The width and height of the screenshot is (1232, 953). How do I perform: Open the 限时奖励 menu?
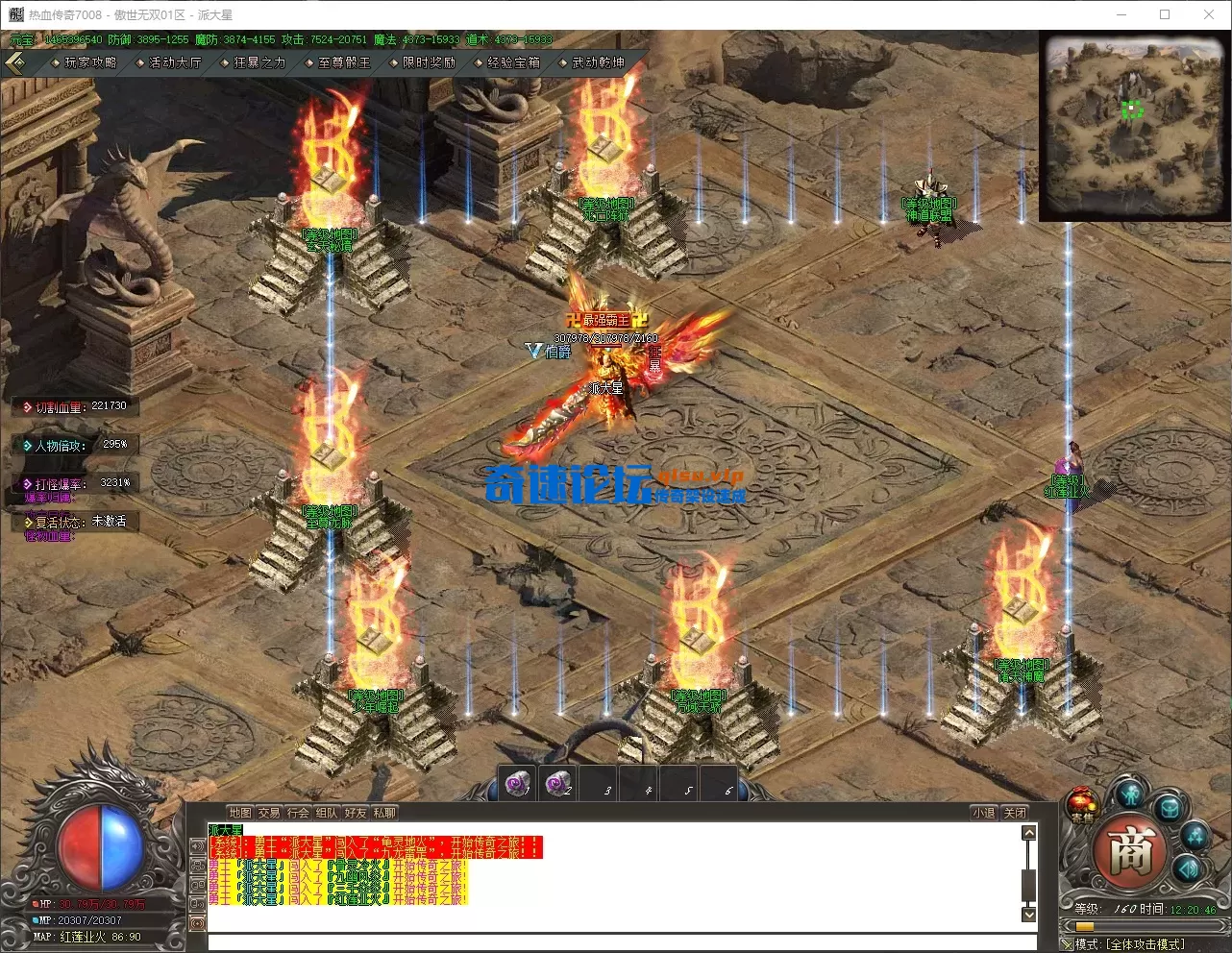coord(429,62)
